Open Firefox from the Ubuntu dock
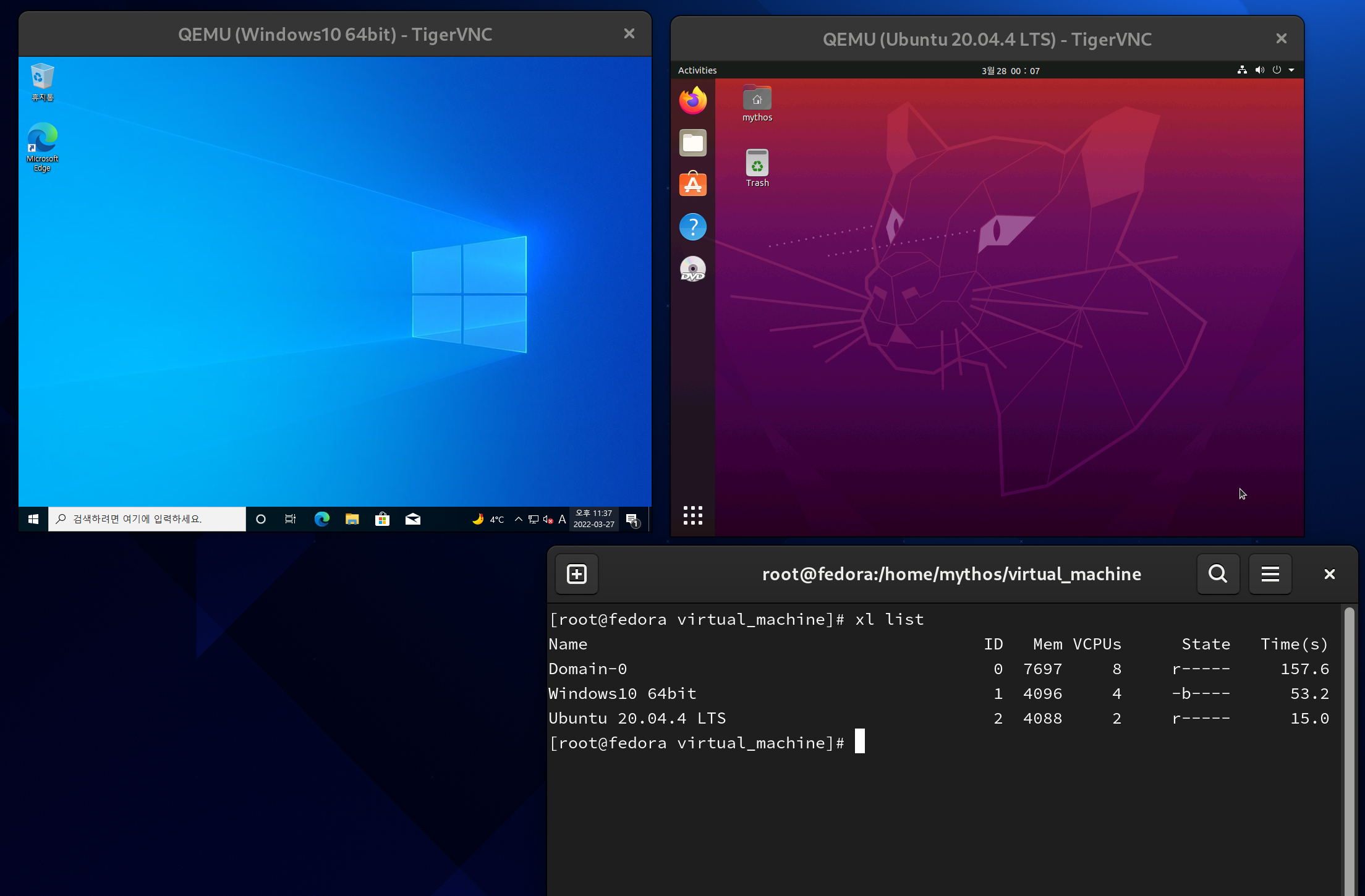 (x=692, y=100)
